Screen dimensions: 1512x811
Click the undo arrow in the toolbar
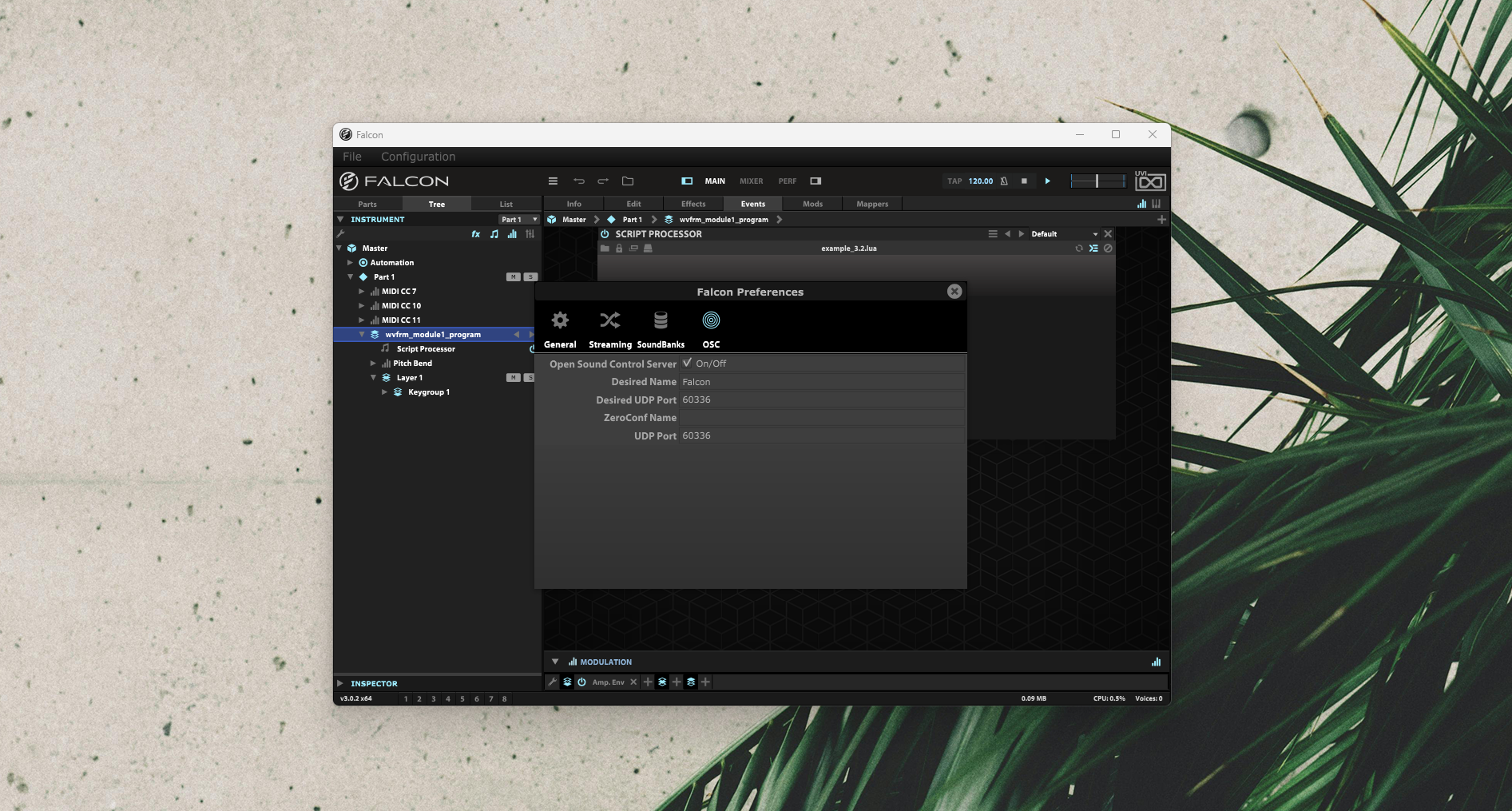[579, 181]
